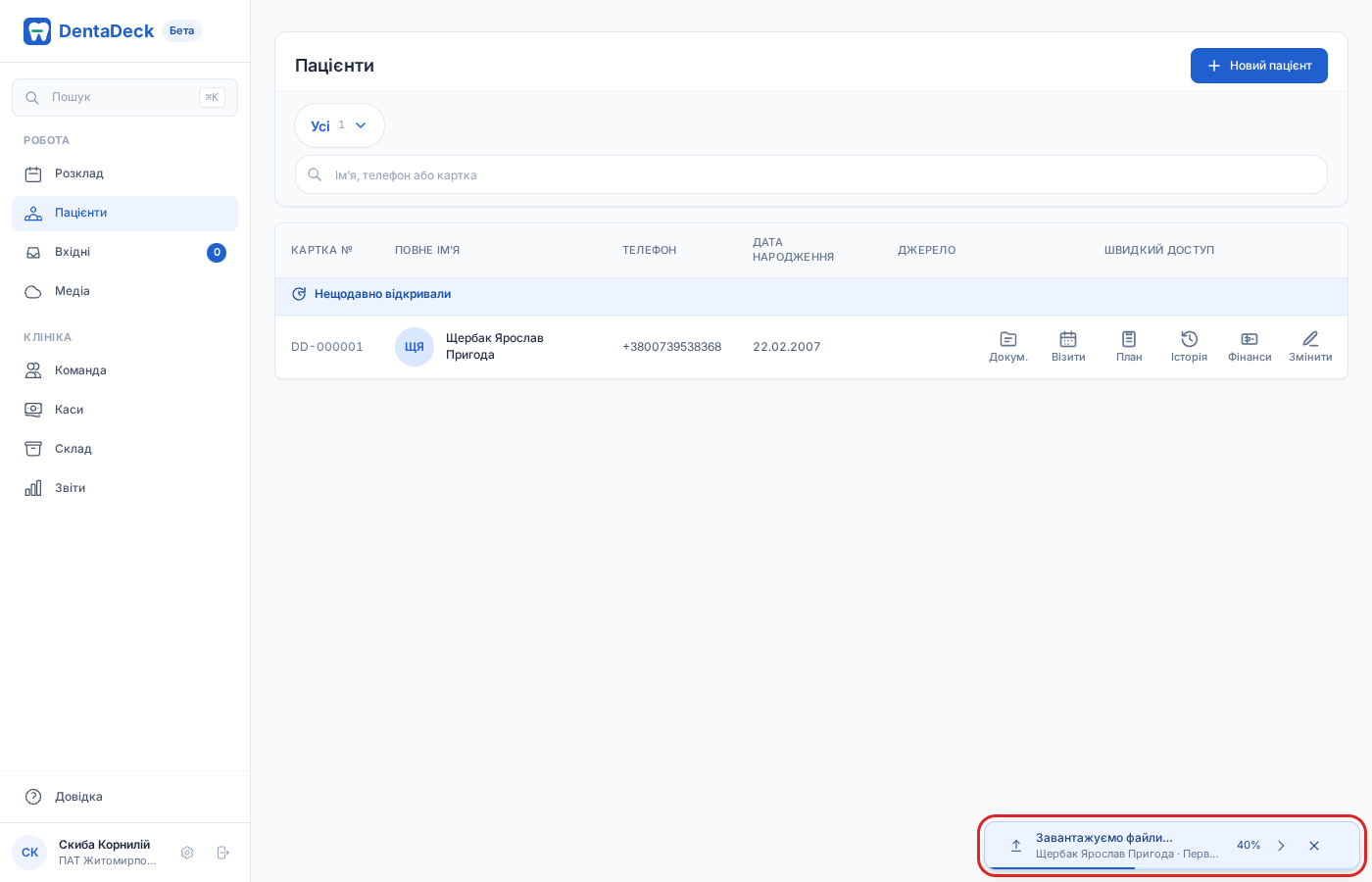
Task: Click the СК user avatar
Action: (29, 853)
